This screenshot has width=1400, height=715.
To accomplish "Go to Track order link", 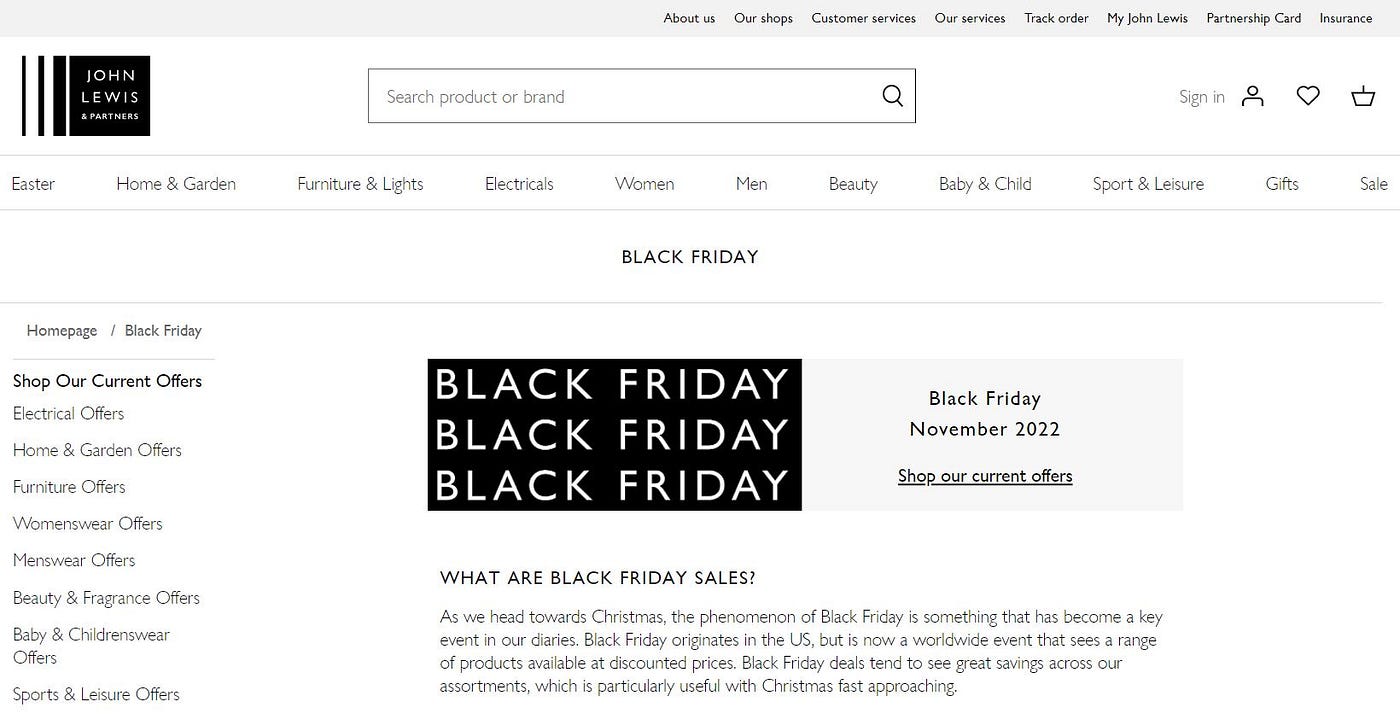I will (x=1056, y=18).
